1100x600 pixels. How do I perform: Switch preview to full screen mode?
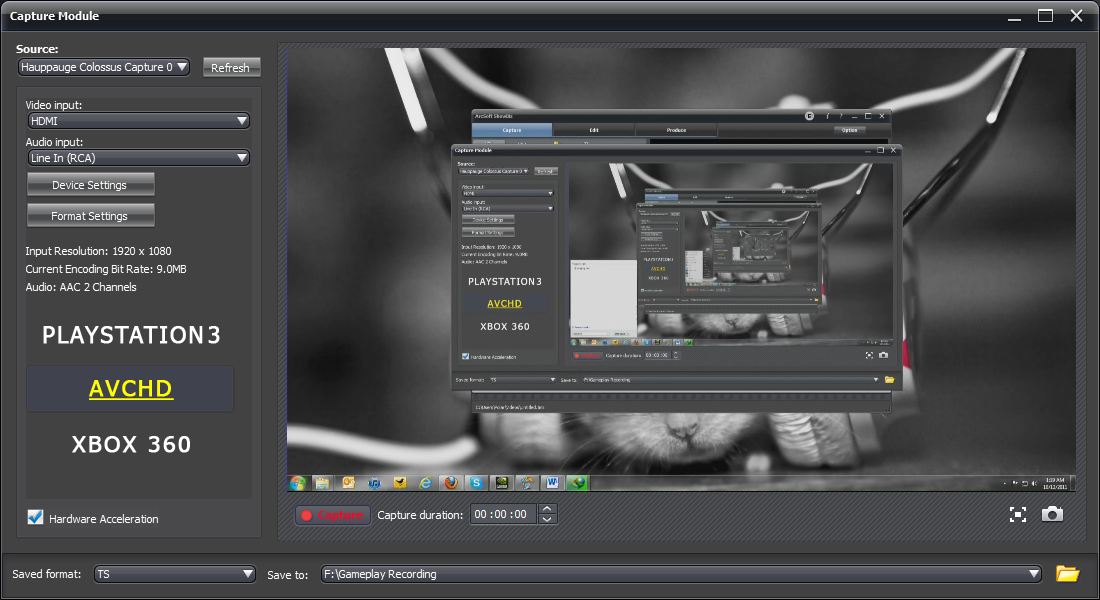pyautogui.click(x=1017, y=514)
